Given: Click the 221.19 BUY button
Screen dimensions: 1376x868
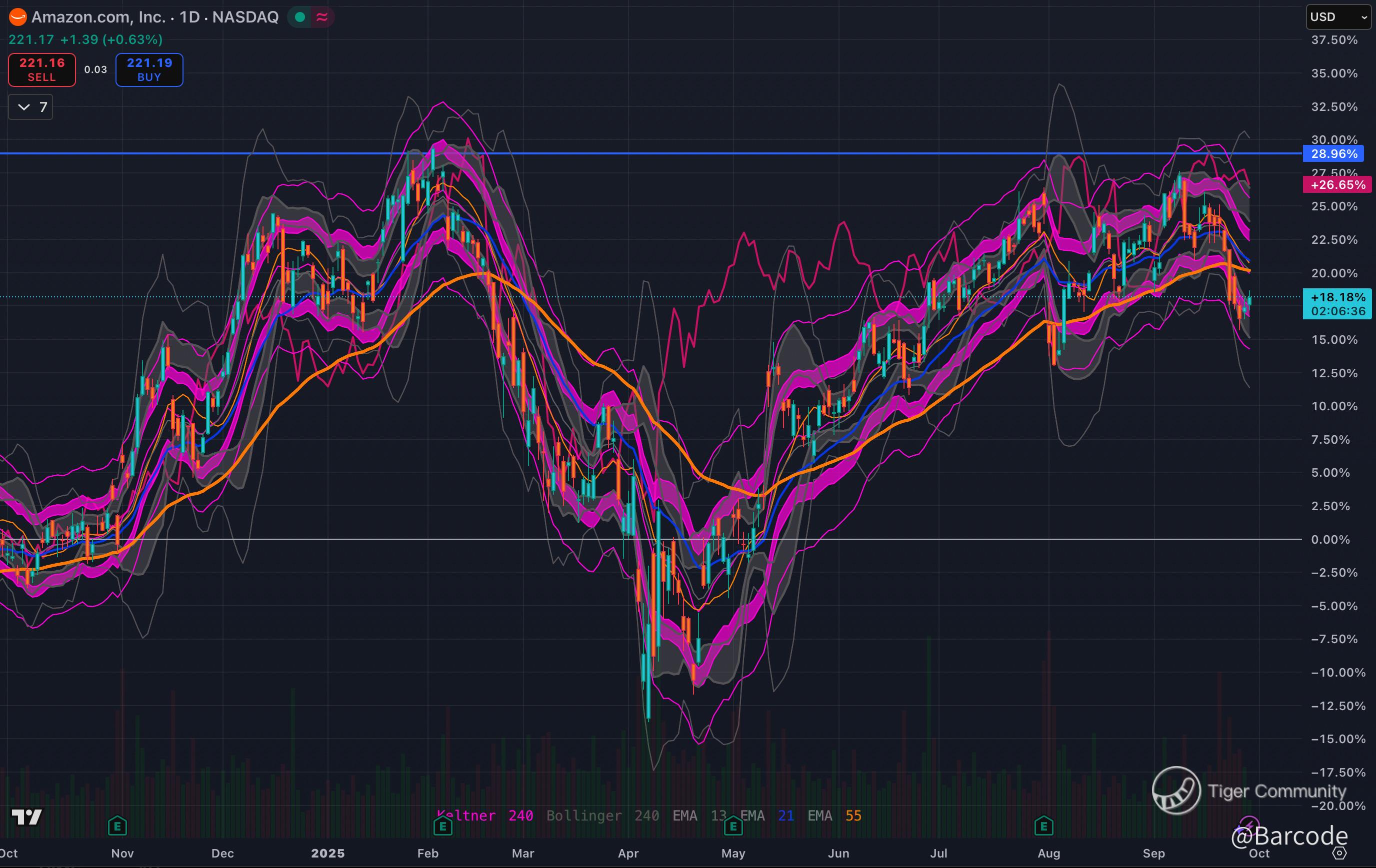Looking at the screenshot, I should tap(149, 69).
